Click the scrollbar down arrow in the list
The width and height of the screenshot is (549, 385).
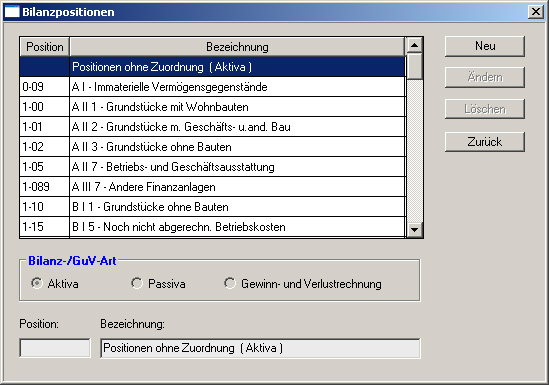click(x=415, y=230)
